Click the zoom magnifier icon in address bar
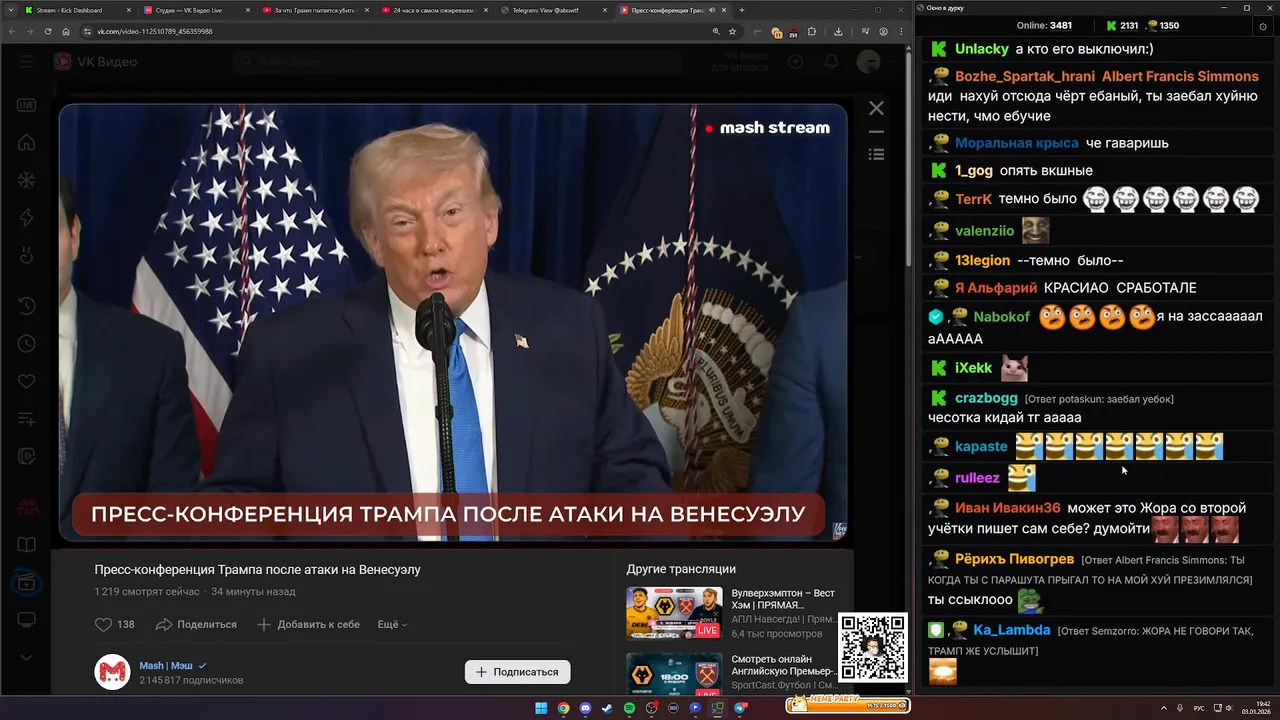1280x720 pixels. click(716, 31)
